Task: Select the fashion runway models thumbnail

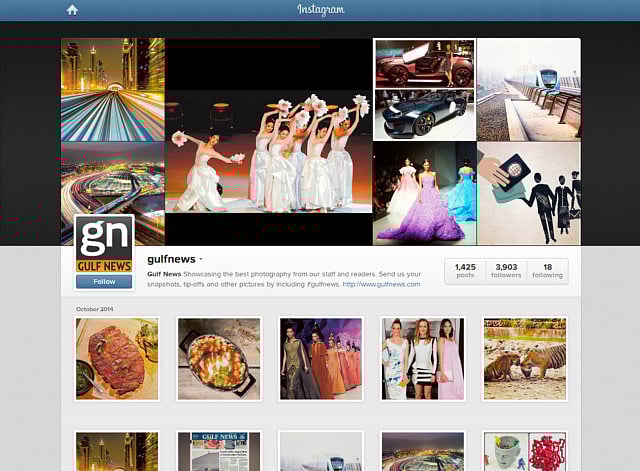Action: click(x=321, y=359)
